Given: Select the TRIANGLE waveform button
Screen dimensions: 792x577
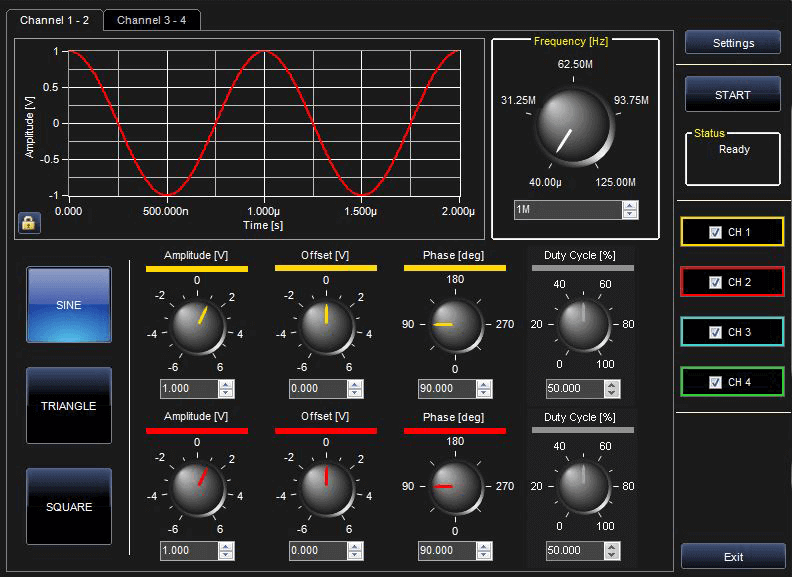Looking at the screenshot, I should 69,406.
